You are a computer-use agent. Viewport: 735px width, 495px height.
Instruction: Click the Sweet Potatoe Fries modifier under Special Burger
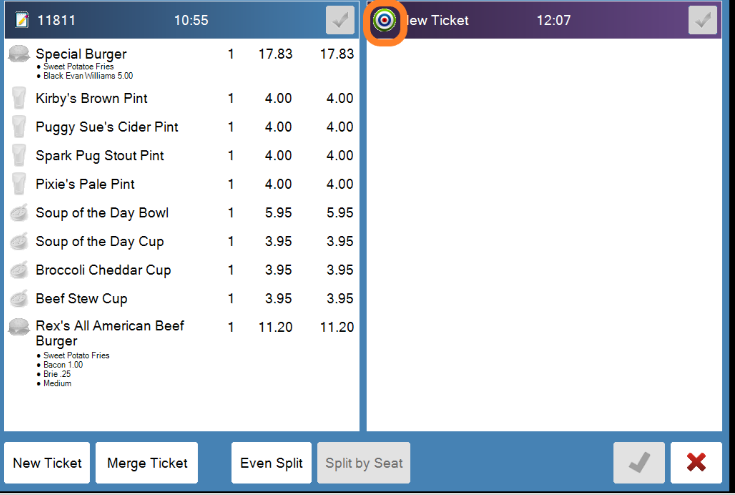point(78,67)
